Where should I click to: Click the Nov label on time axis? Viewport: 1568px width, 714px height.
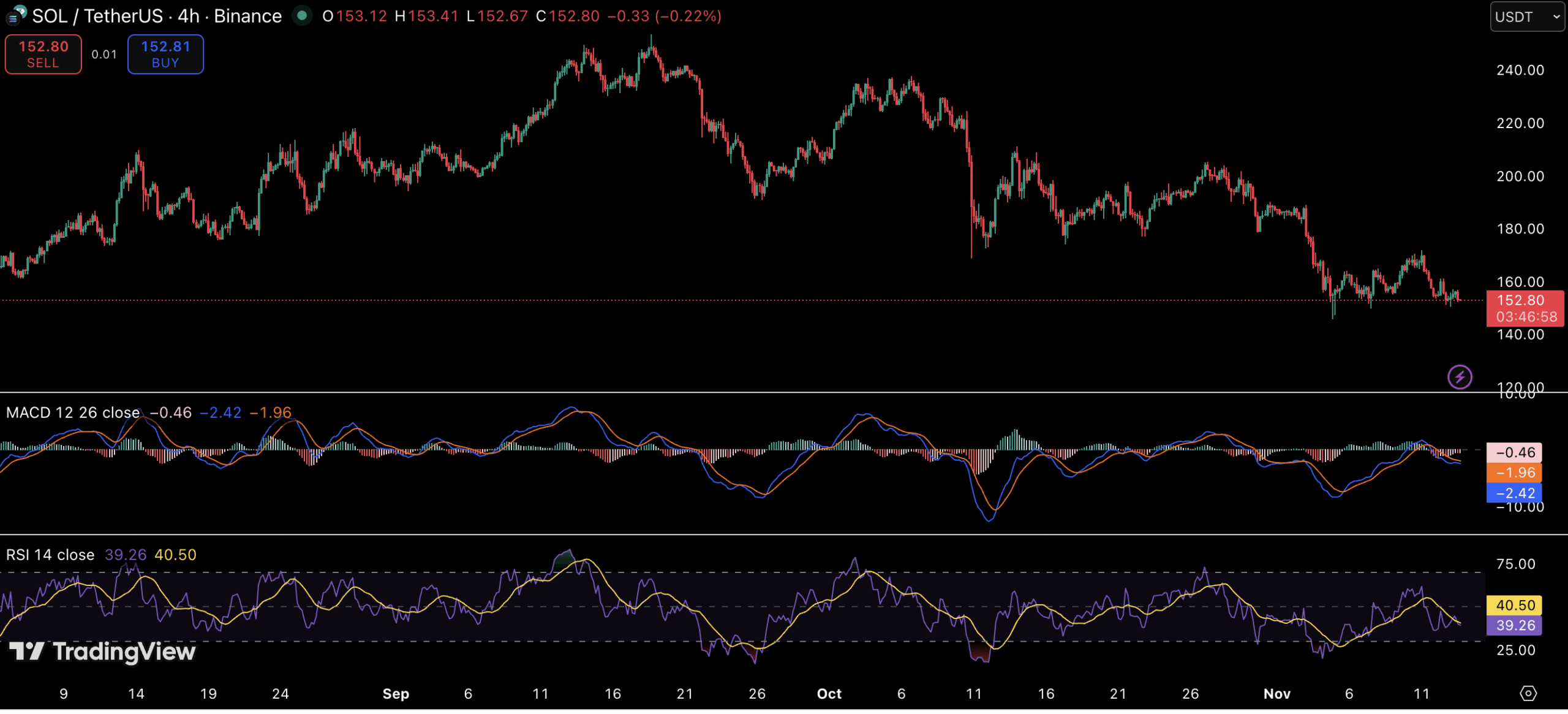pyautogui.click(x=1277, y=694)
